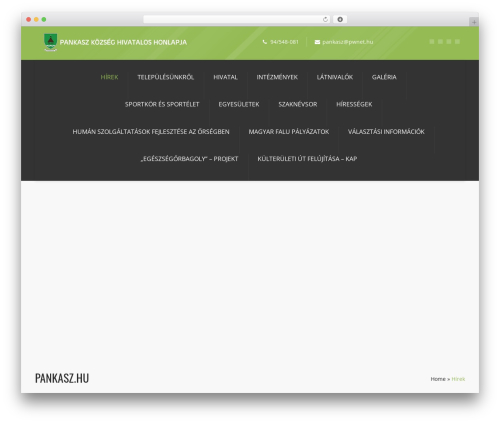The image size is (500, 423).
Task: Click the round extension icon next to the address bar
Action: (x=340, y=19)
